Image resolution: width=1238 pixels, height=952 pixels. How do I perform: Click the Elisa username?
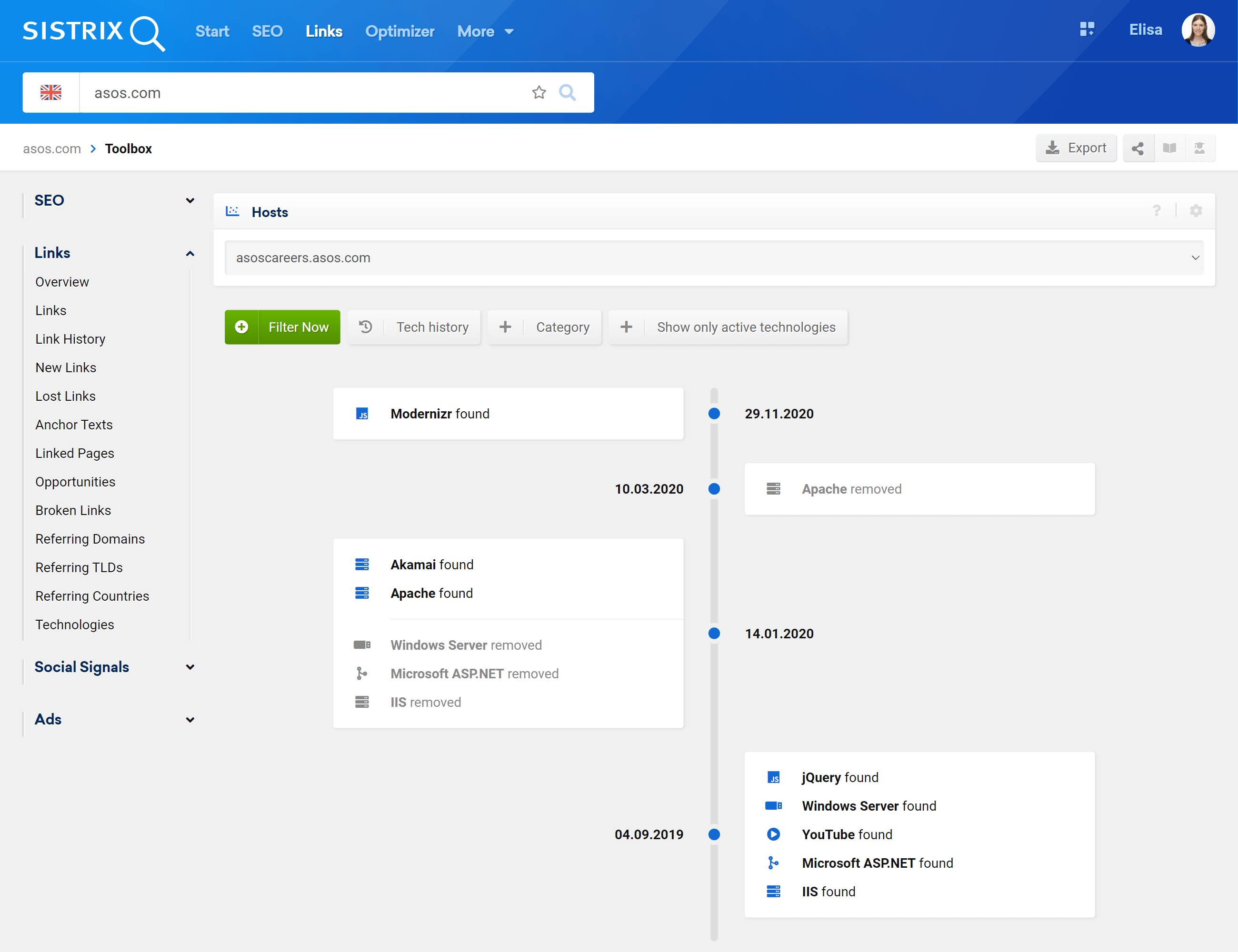pyautogui.click(x=1145, y=30)
